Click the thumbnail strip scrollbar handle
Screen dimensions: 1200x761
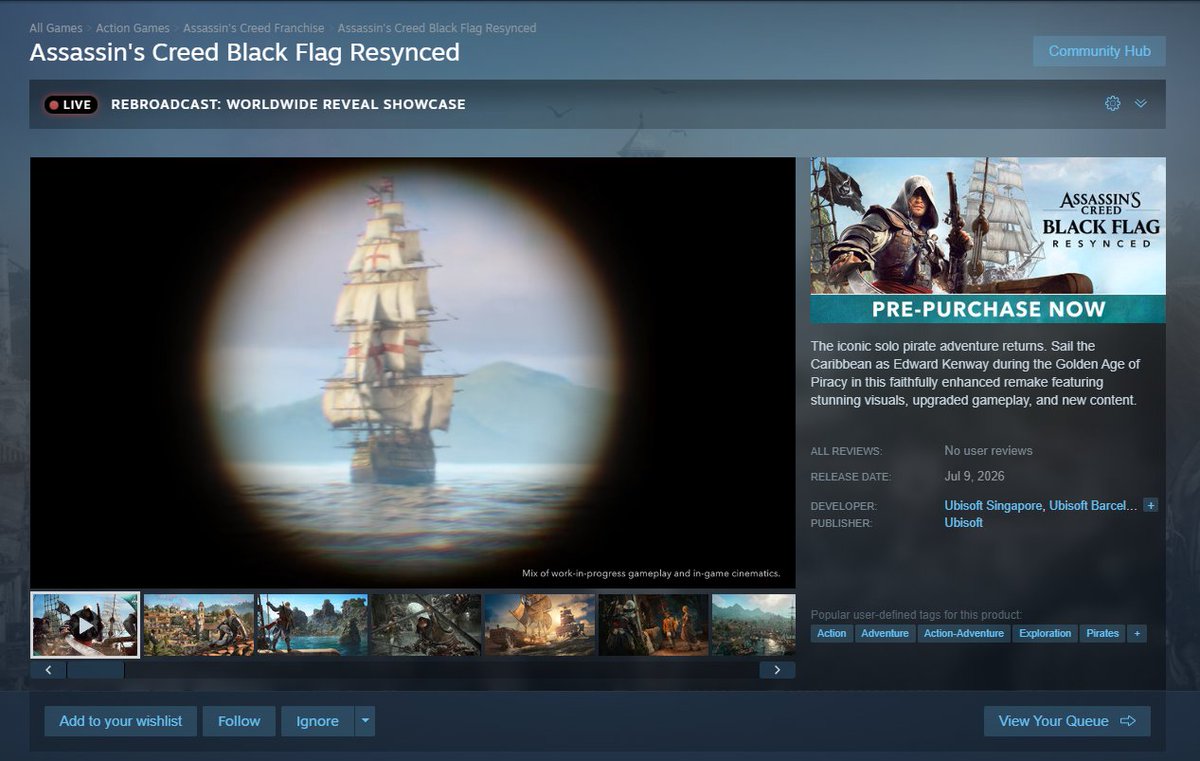point(95,670)
